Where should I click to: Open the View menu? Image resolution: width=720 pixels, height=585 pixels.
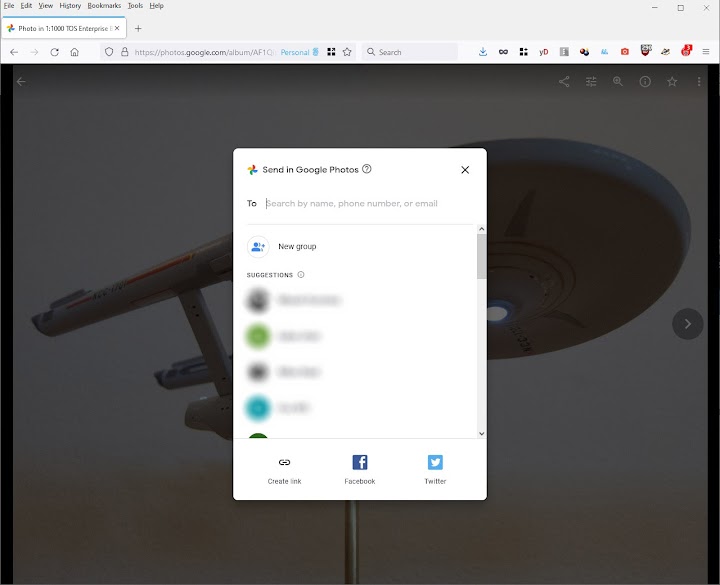point(45,6)
